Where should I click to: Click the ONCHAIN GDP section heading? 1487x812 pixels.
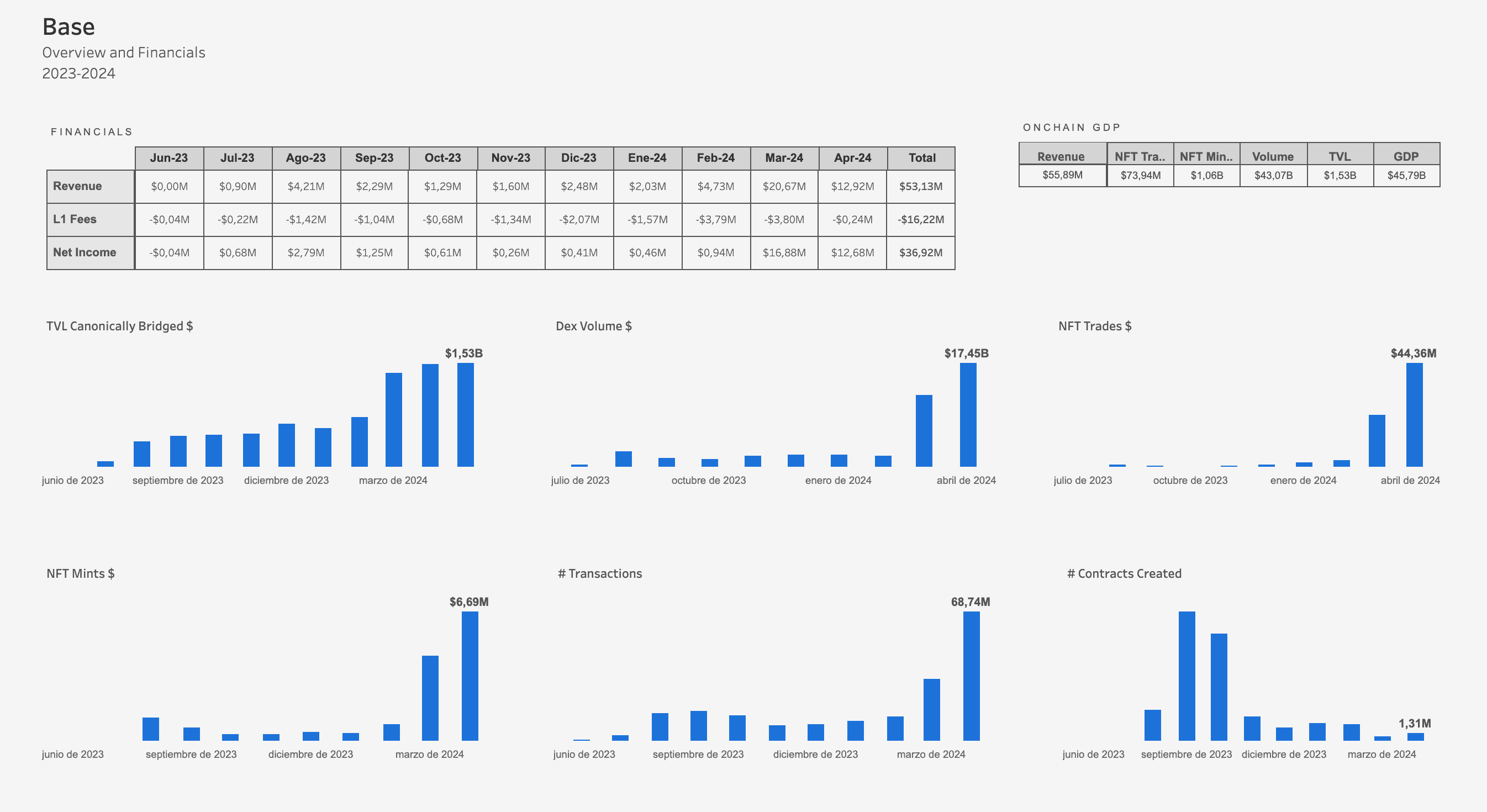(1072, 128)
